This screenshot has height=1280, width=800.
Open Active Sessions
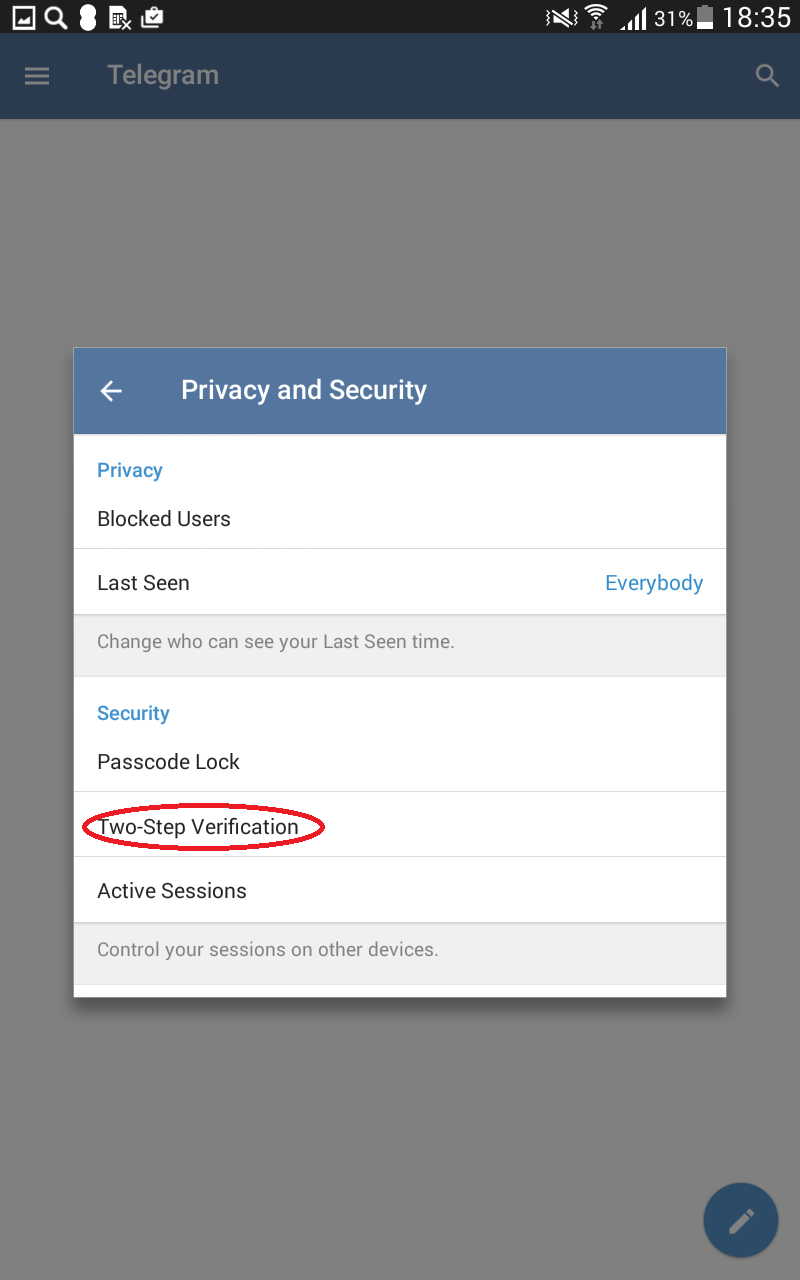(x=400, y=890)
